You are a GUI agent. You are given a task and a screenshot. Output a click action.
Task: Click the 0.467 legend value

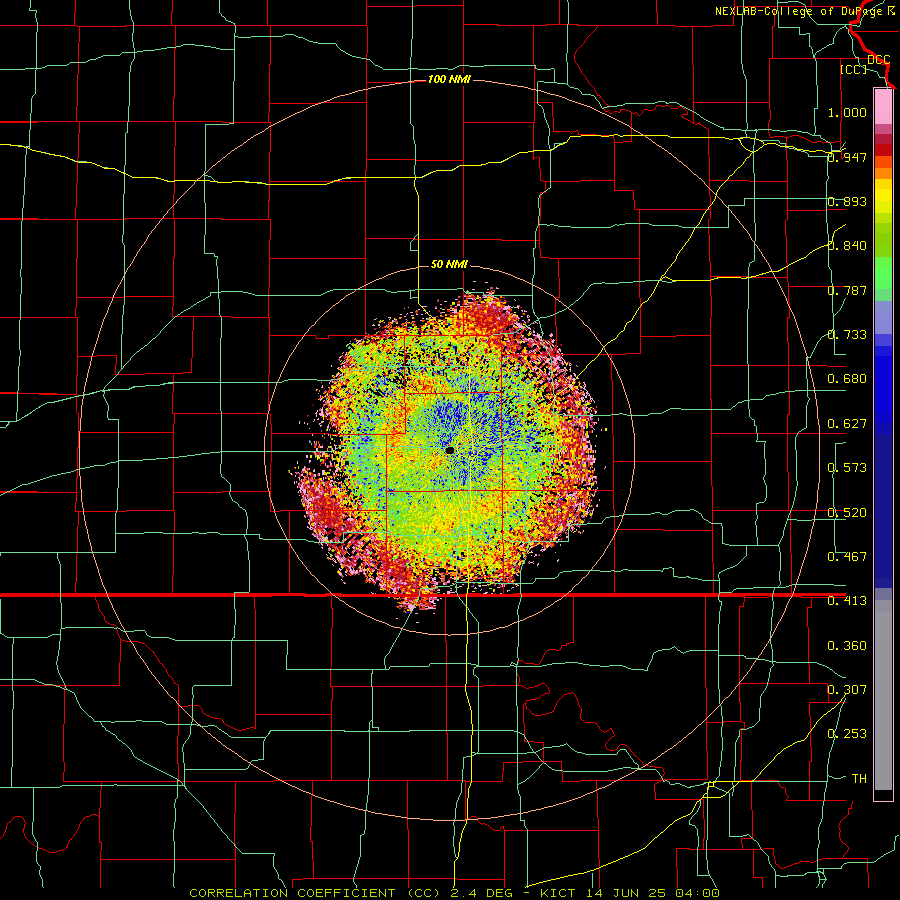pos(847,557)
